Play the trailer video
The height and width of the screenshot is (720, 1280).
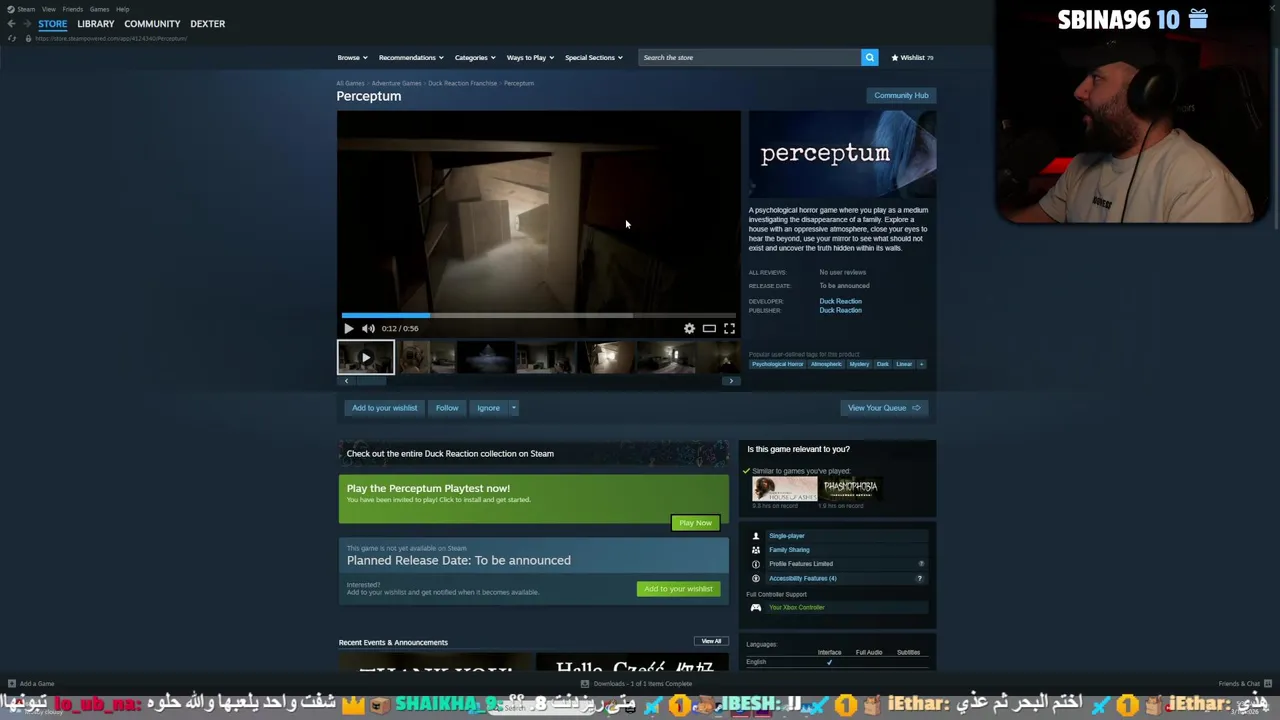pos(348,328)
